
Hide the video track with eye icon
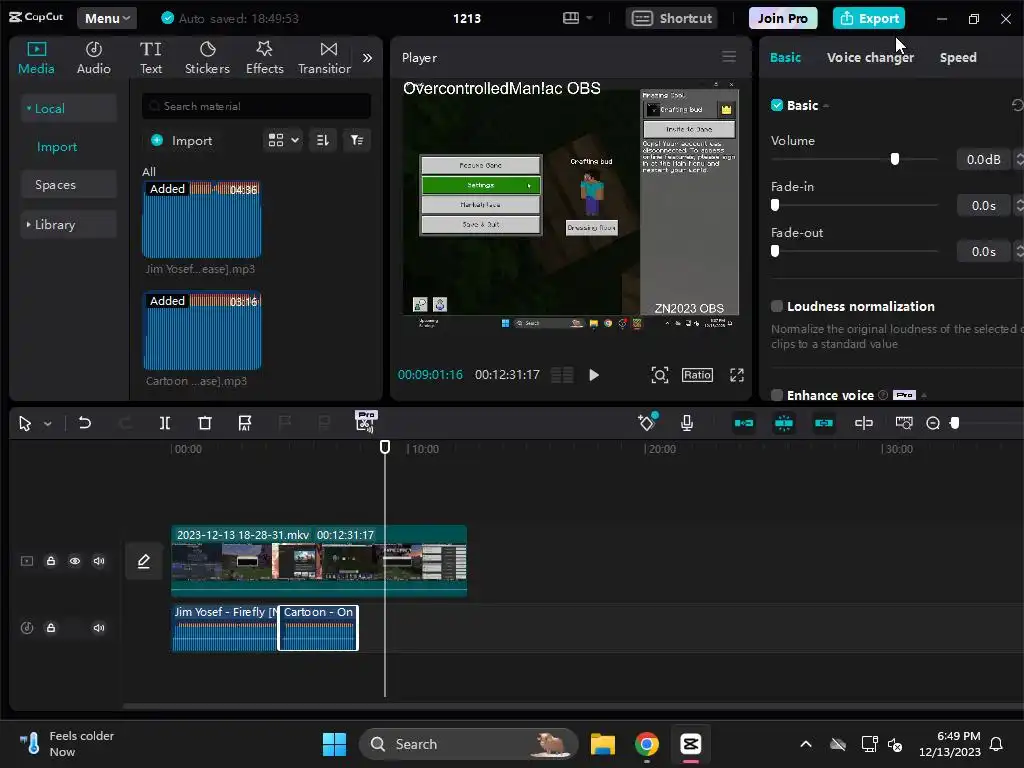click(x=75, y=561)
